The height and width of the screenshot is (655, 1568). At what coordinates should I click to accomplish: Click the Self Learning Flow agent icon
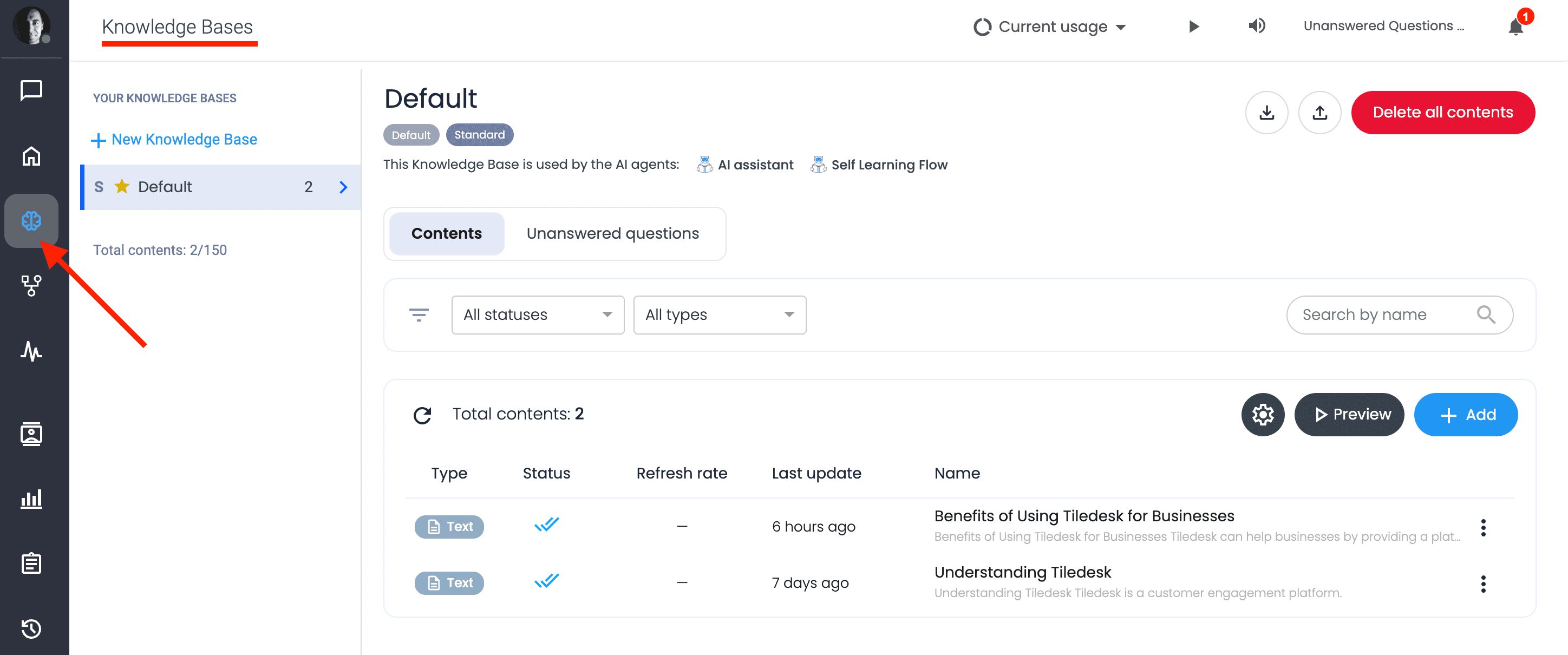click(x=819, y=165)
